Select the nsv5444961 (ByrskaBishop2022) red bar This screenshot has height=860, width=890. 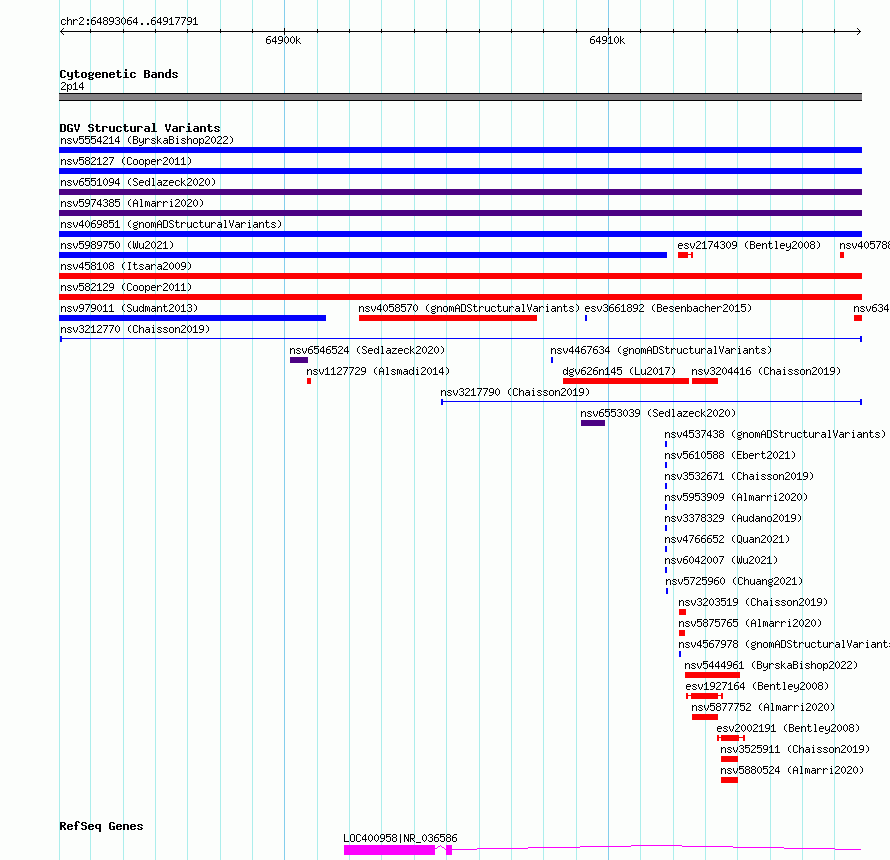[712, 675]
